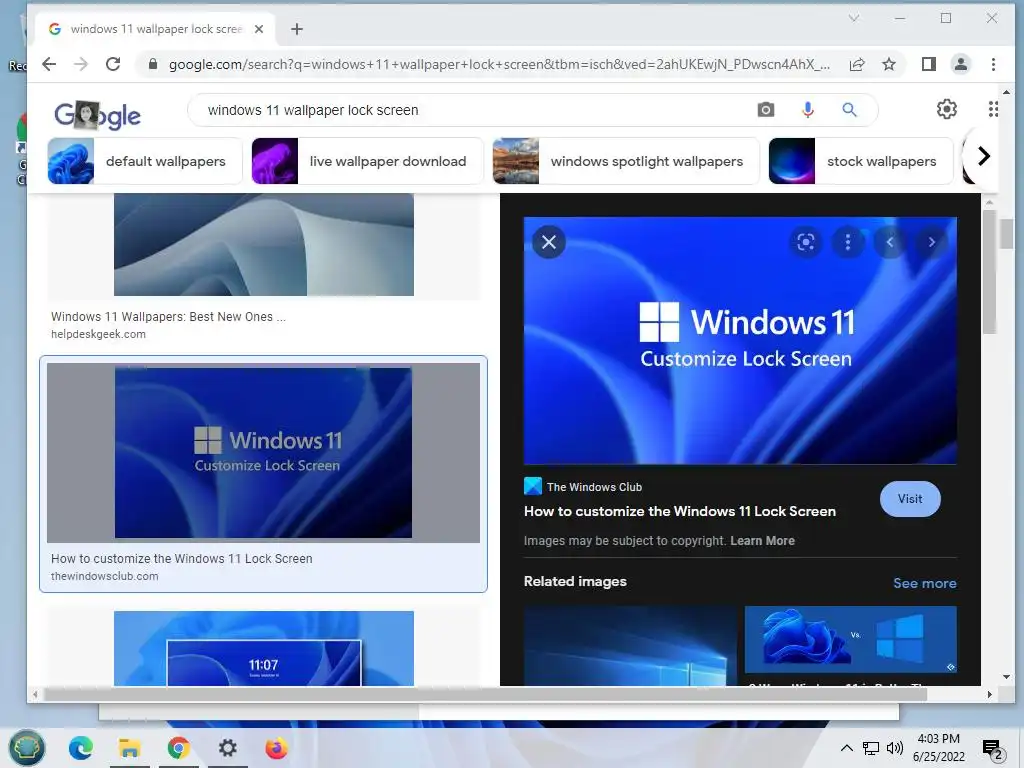Open preview panel more options menu

click(x=848, y=242)
